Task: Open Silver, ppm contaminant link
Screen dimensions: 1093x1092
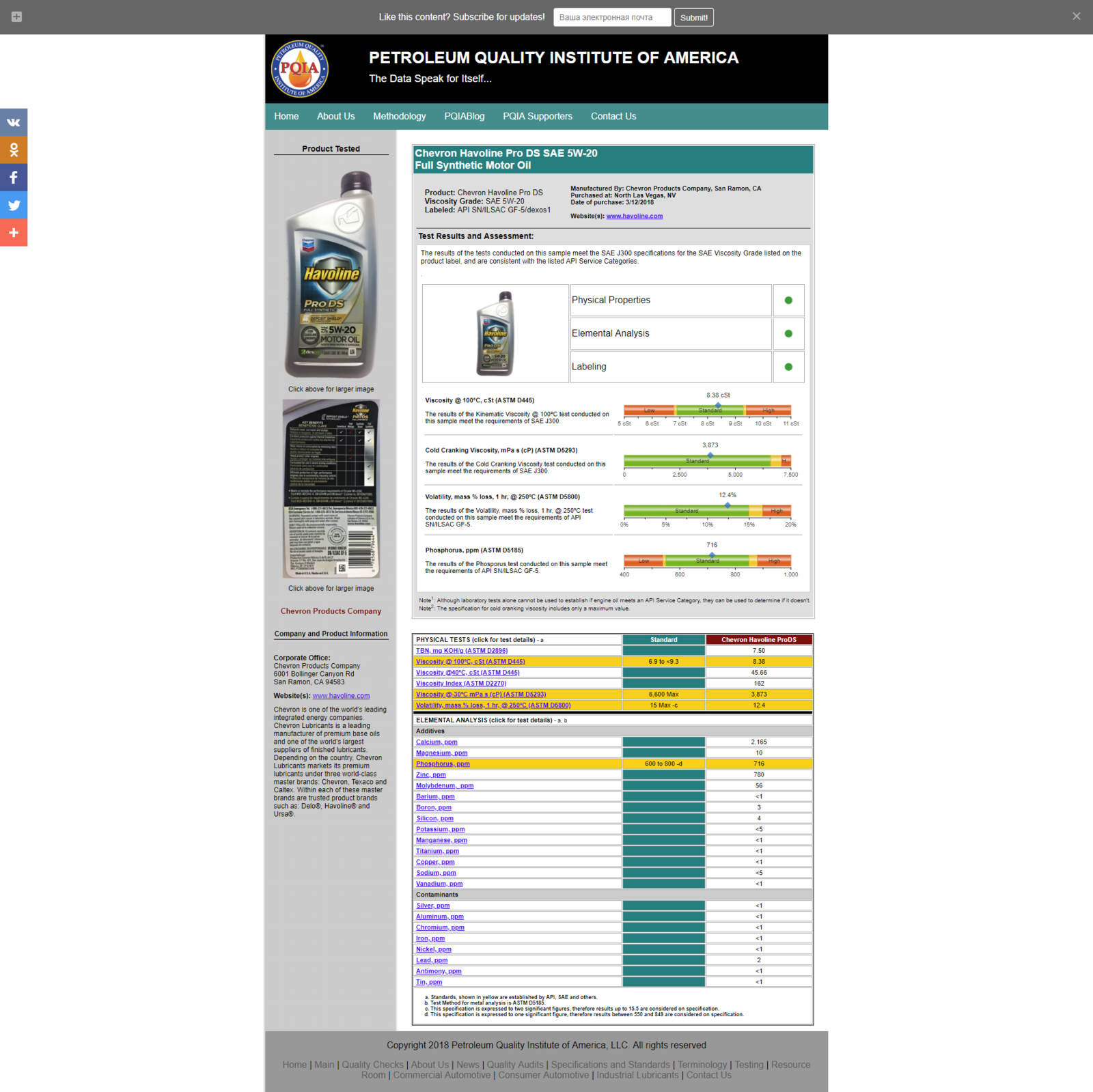Action: click(x=433, y=906)
